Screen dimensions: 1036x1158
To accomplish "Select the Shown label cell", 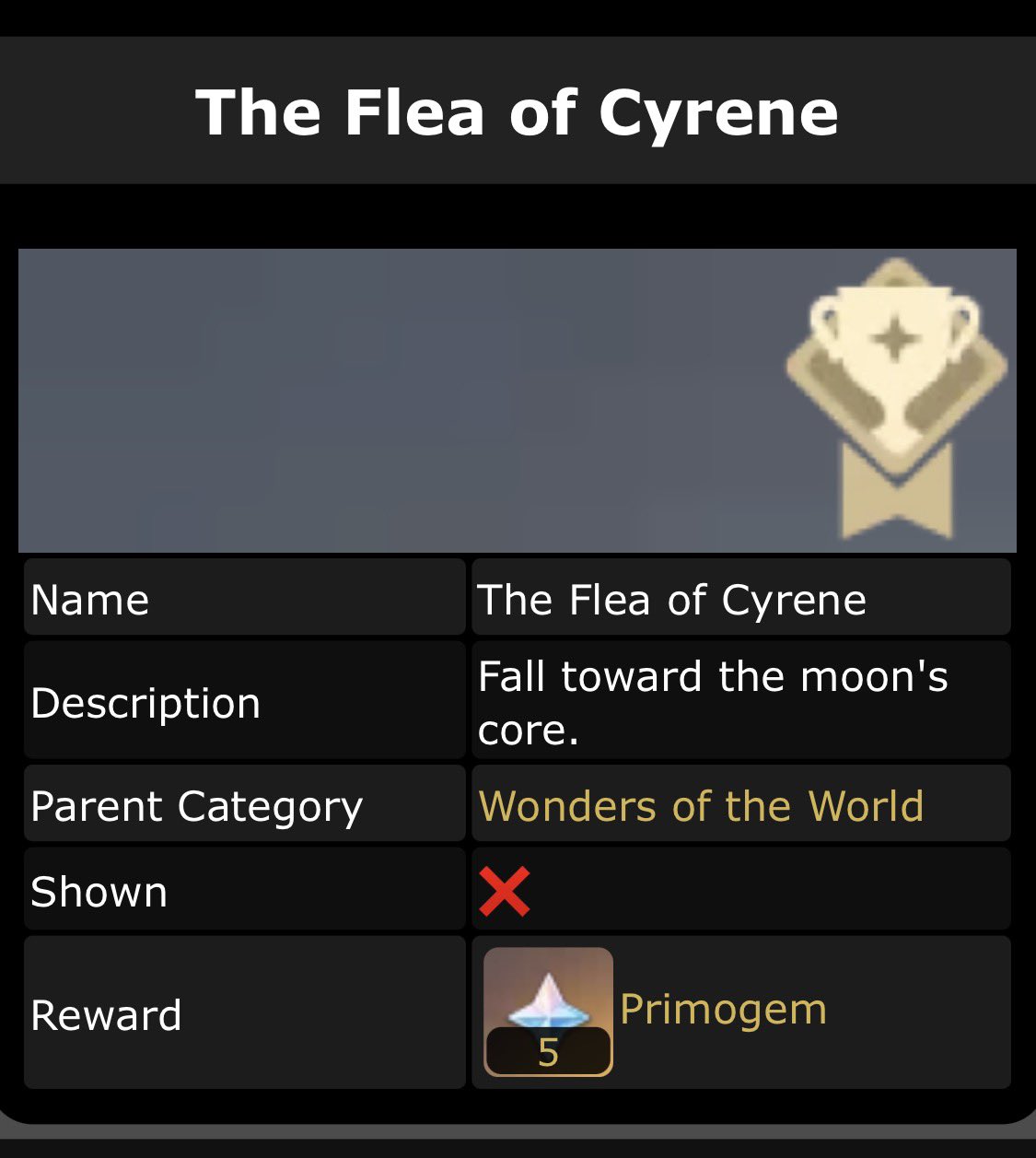I will tap(245, 889).
